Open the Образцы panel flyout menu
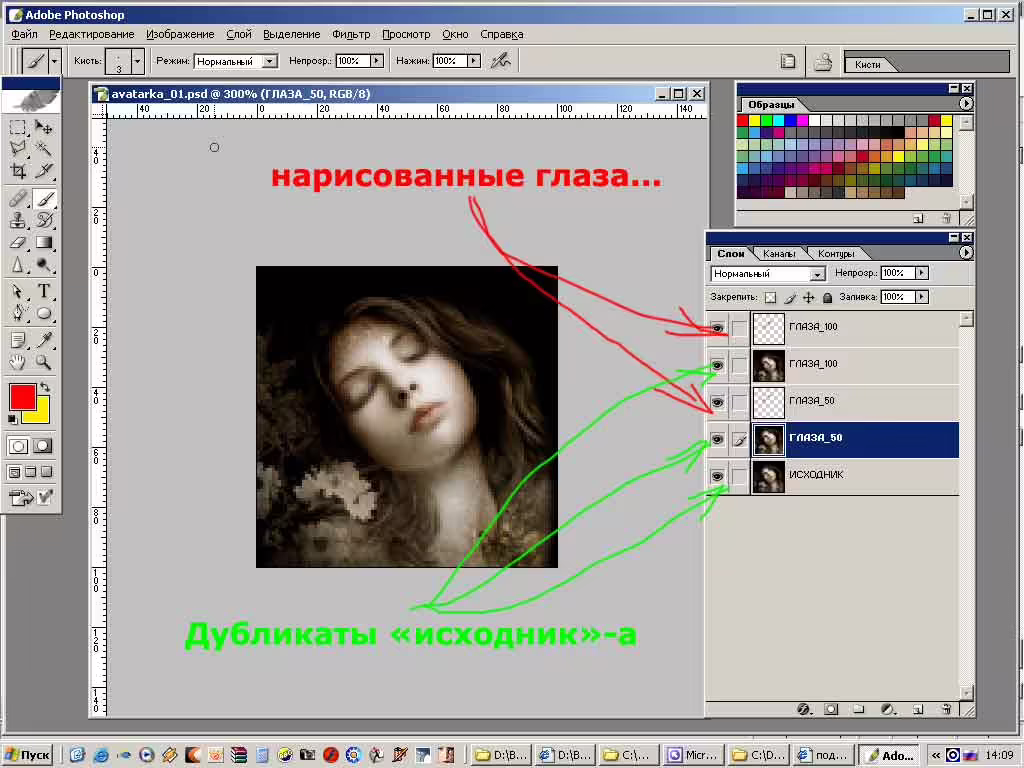1024x768 pixels. [x=966, y=103]
